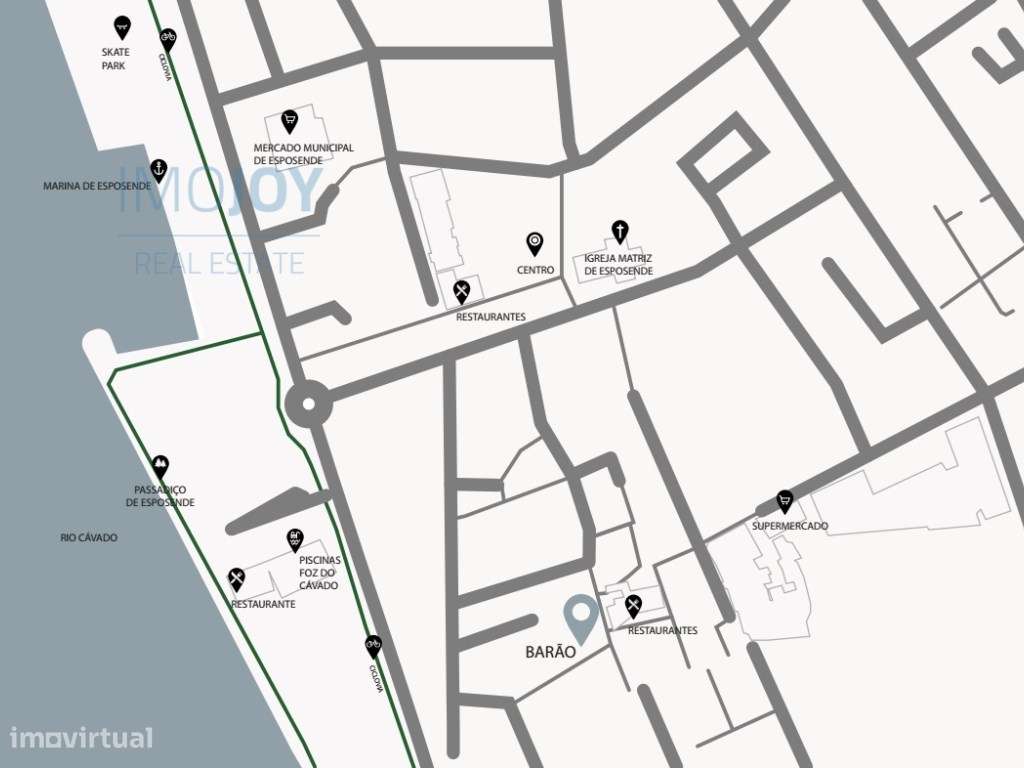Select the Marina de Esposende anchor marker

[x=159, y=170]
